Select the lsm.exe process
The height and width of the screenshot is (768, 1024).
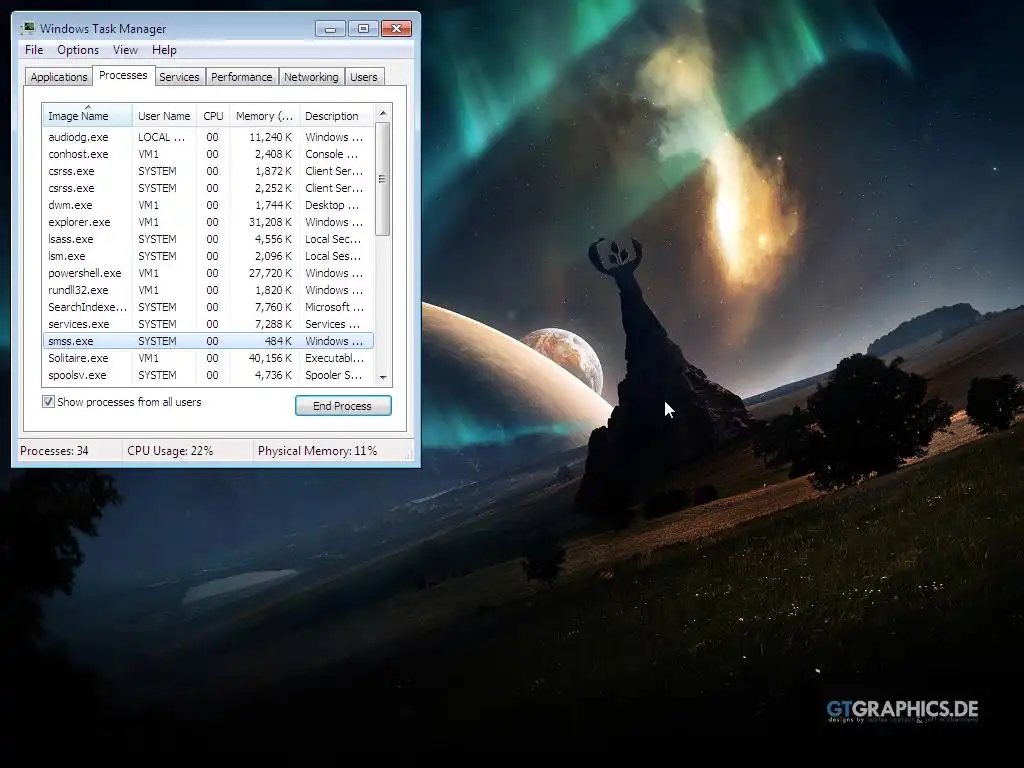pyautogui.click(x=208, y=256)
